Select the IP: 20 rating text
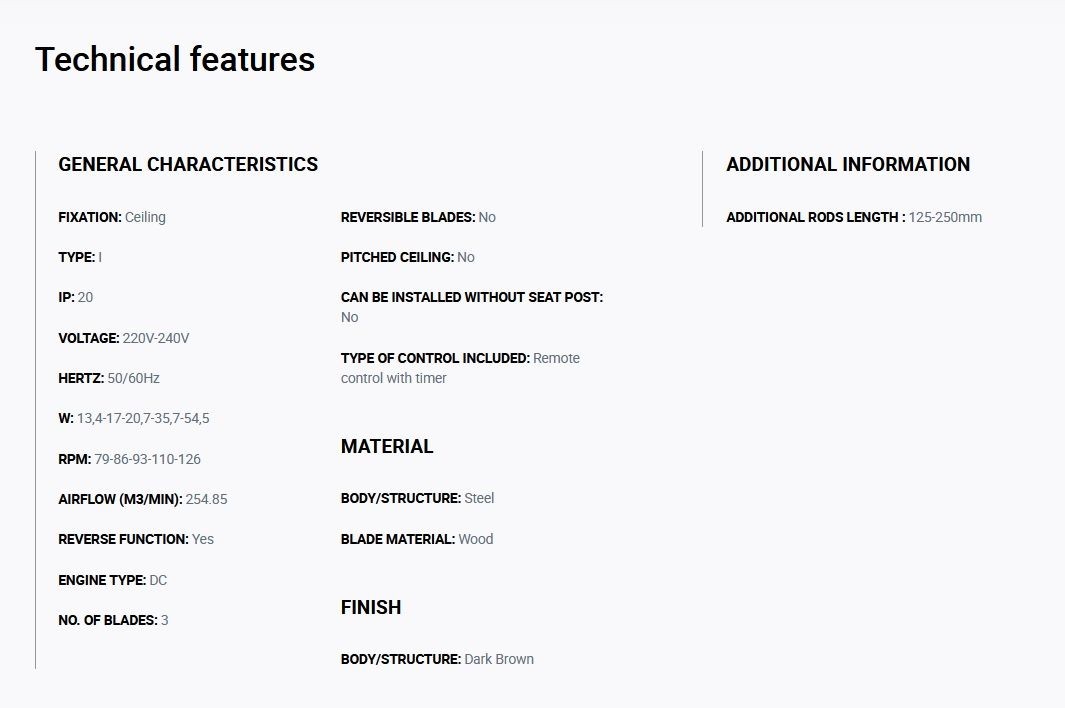Screen dimensions: 1065x708 tap(75, 298)
